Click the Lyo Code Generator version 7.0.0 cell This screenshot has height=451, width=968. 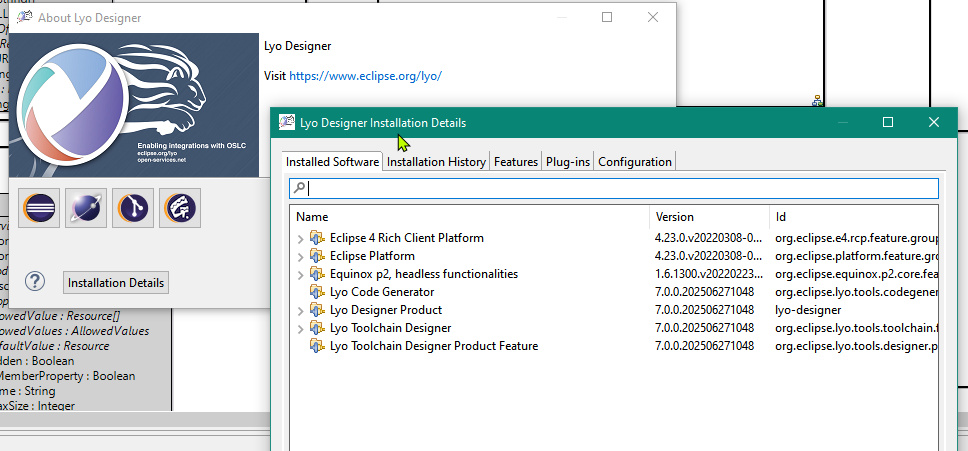(704, 292)
